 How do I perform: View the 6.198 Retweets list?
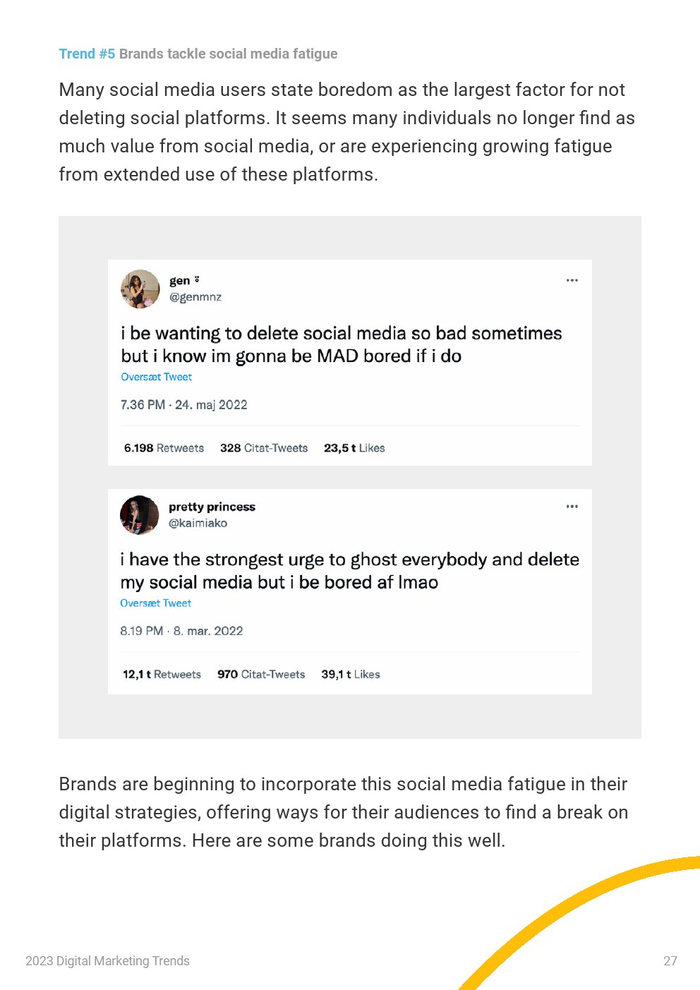164,448
